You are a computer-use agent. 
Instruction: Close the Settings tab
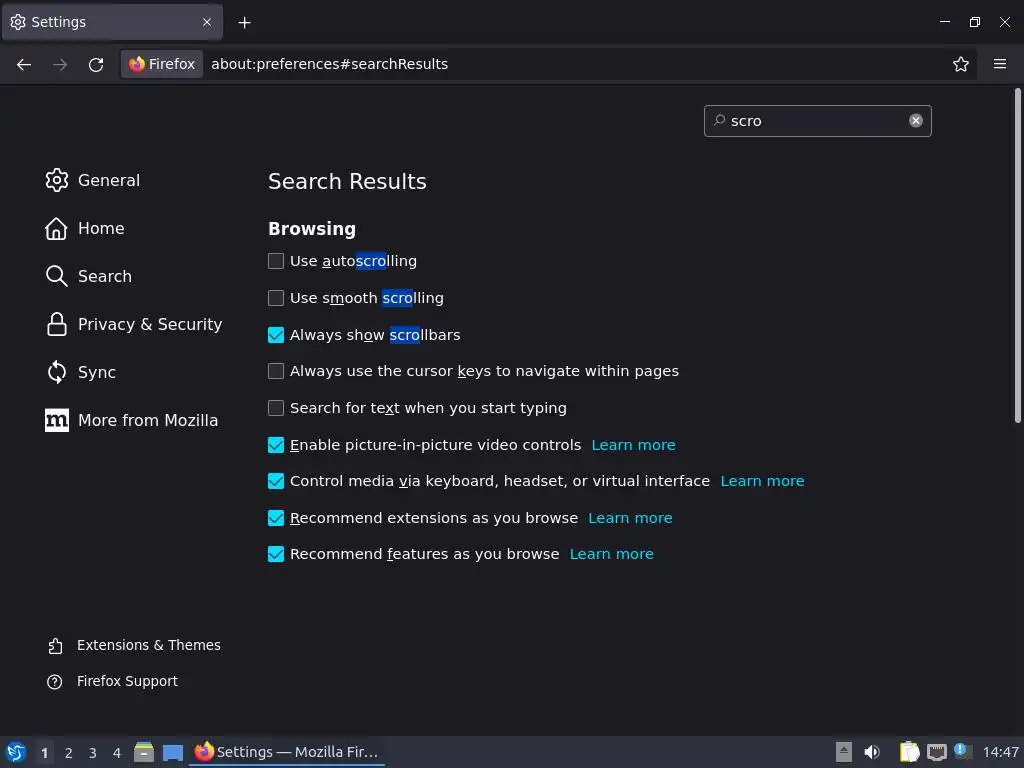click(207, 22)
